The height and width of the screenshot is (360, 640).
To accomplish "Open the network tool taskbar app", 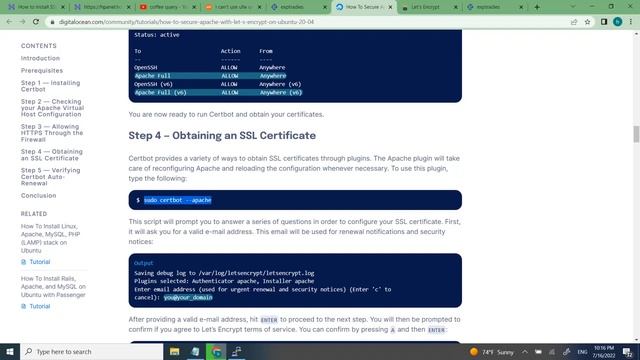I will click(x=237, y=351).
